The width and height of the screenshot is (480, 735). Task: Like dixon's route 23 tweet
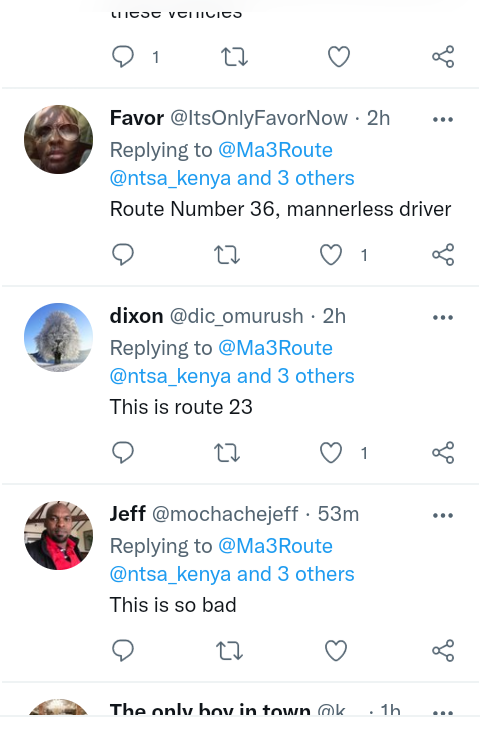point(331,453)
